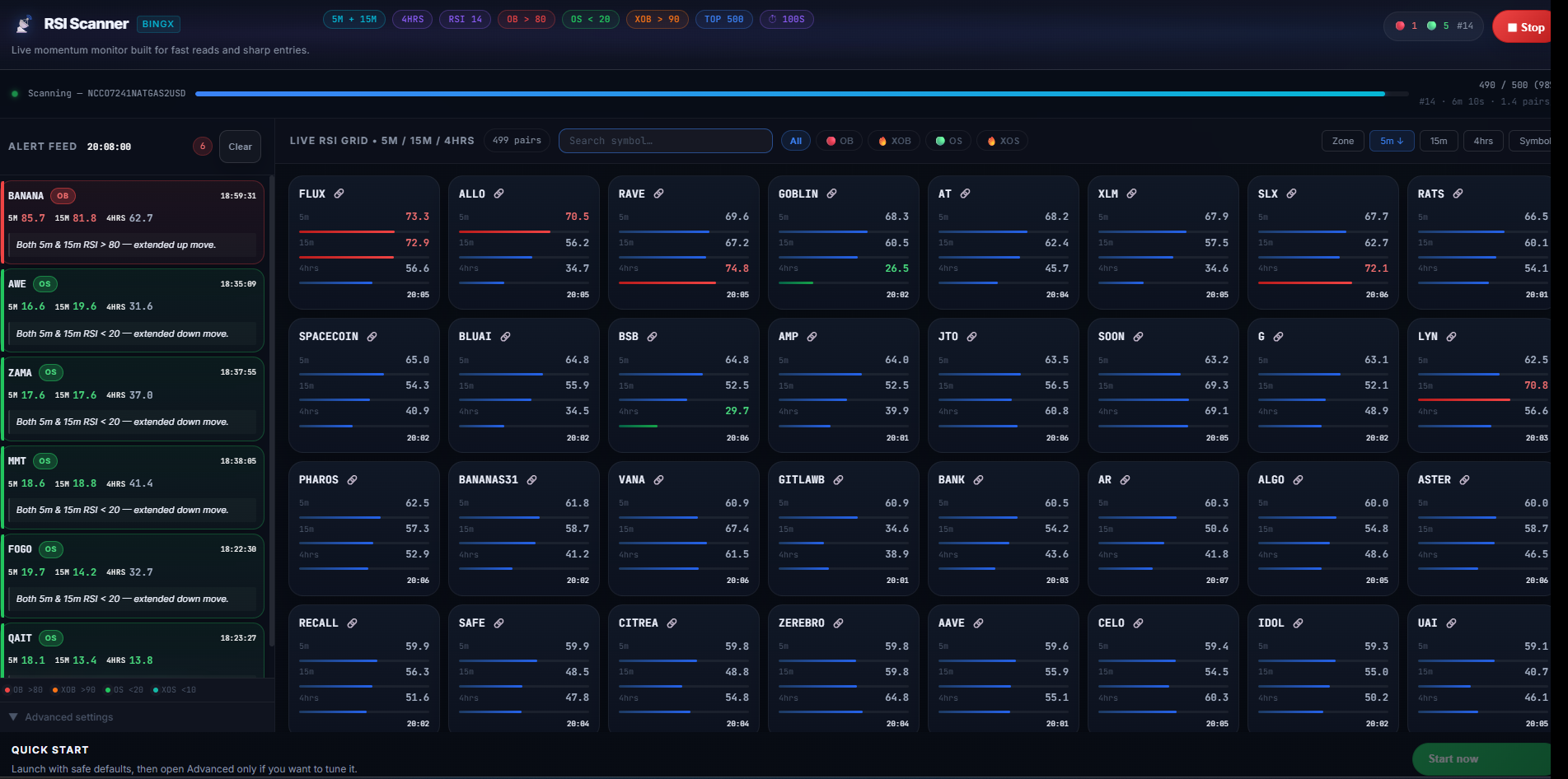Open the link icon on the SPACECOIN card
Image resolution: width=1568 pixels, height=779 pixels.
tap(372, 337)
